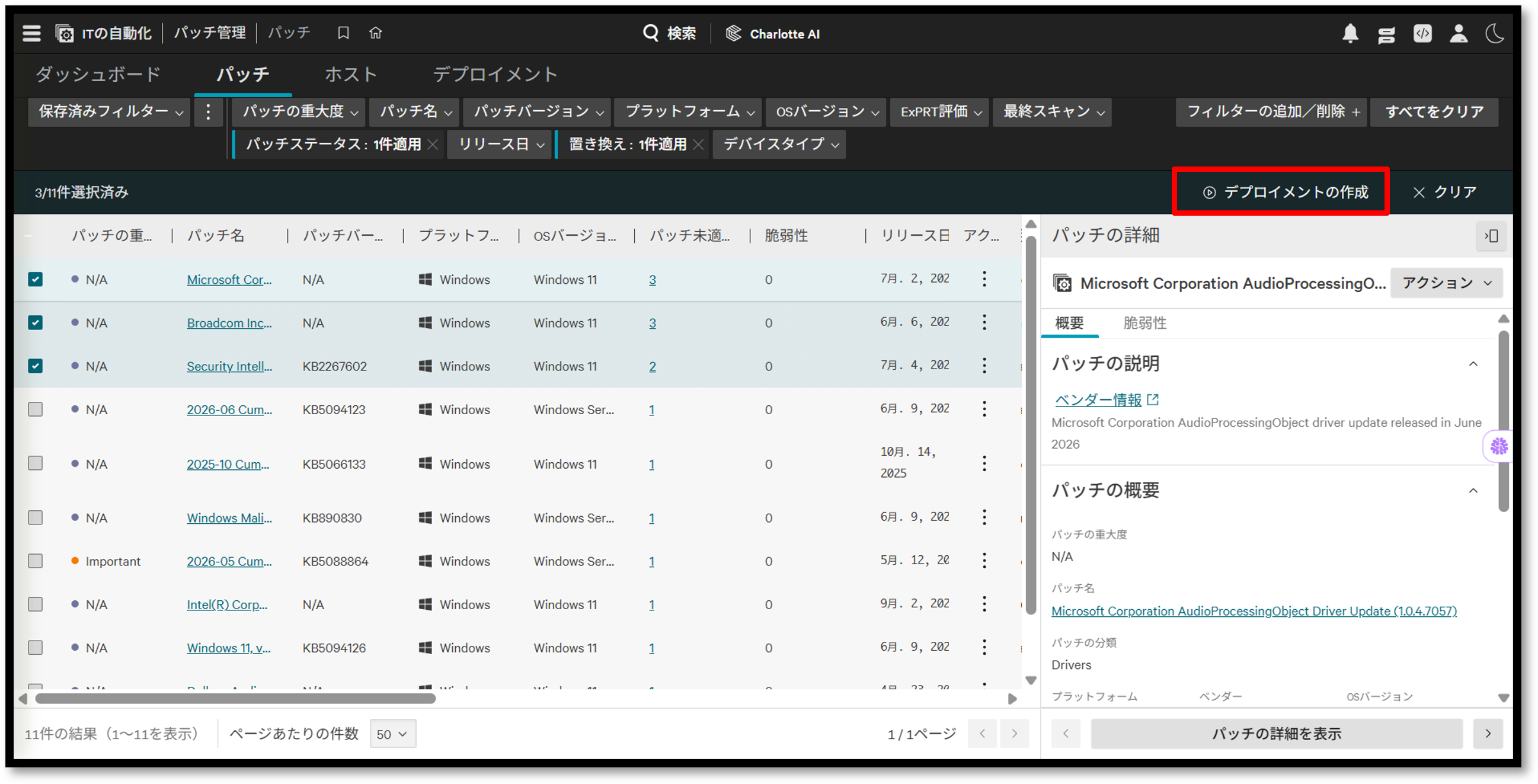Viewport: 1538px width, 784px height.
Task: Open the OSバージョン filter dropdown
Action: tap(826, 111)
